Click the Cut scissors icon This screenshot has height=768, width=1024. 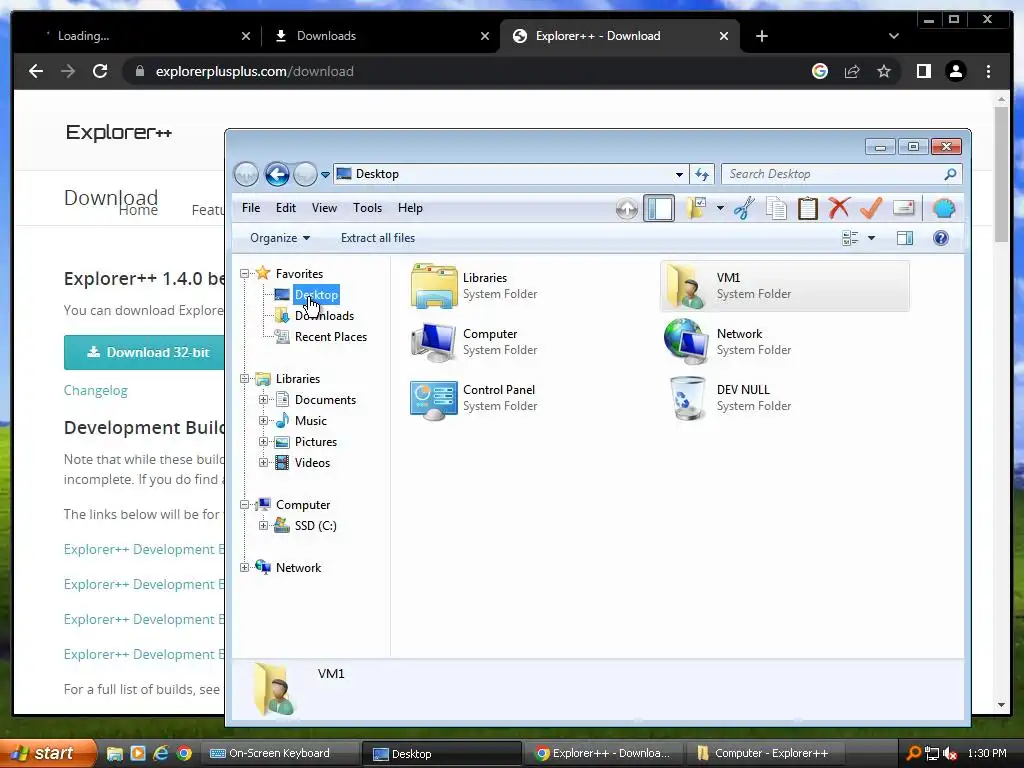click(744, 208)
